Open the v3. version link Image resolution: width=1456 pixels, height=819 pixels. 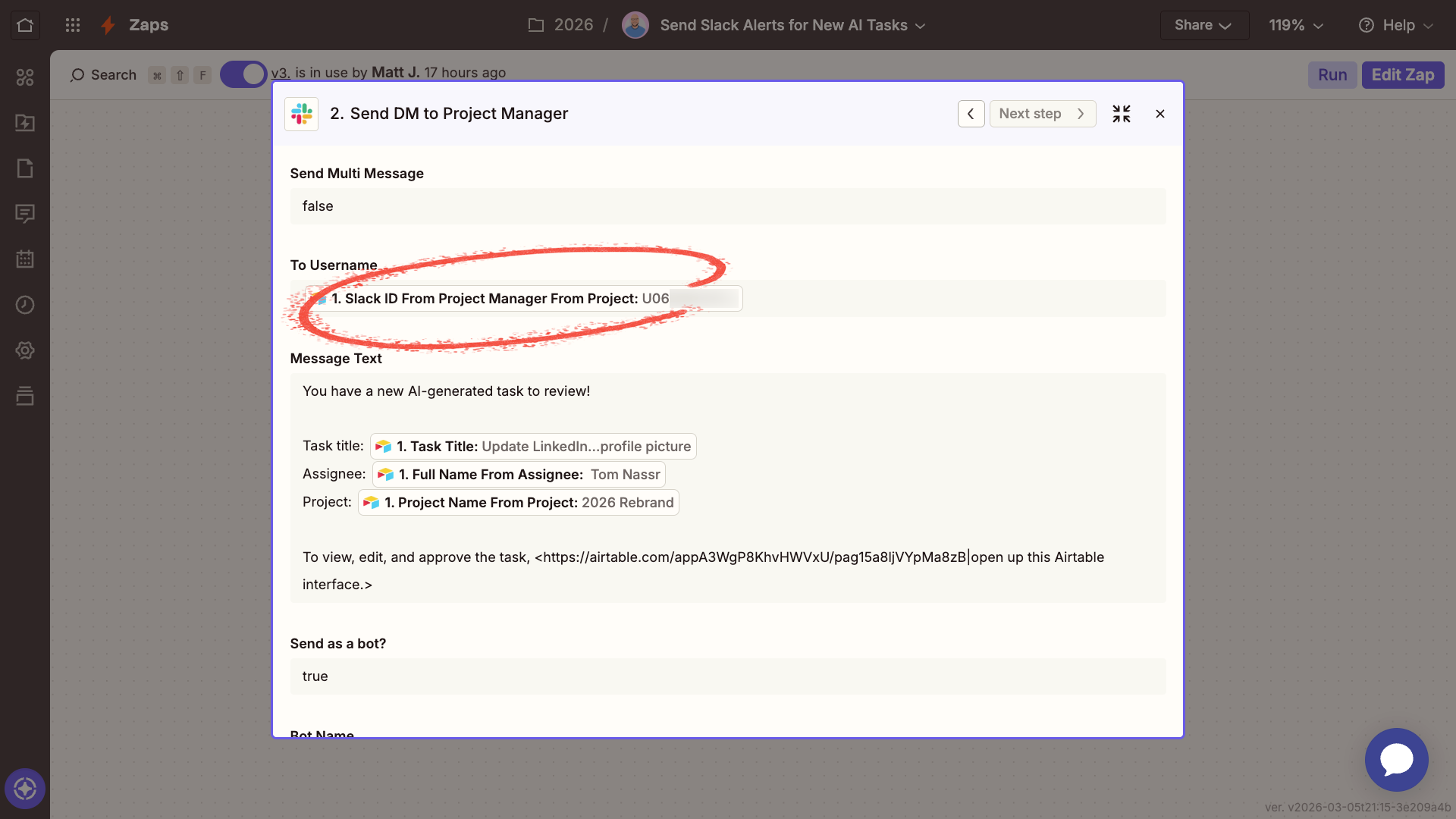(x=281, y=73)
